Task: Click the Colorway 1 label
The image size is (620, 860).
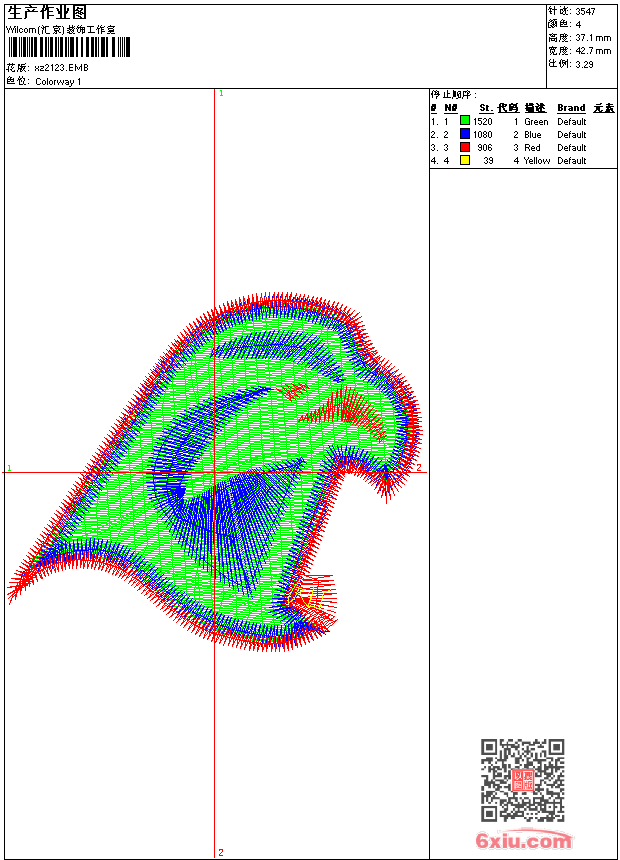Action: [x=58, y=82]
